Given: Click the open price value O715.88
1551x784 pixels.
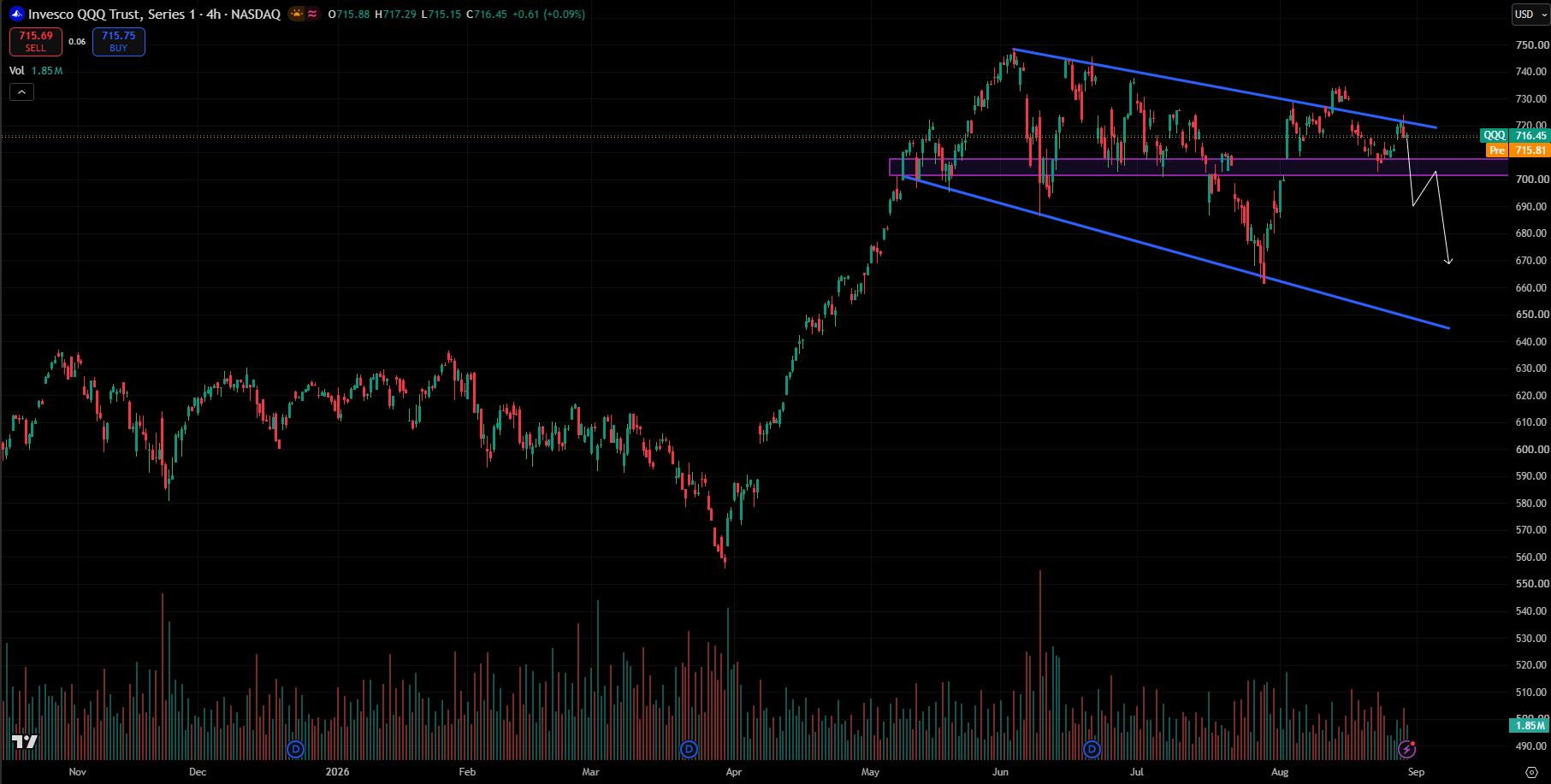Looking at the screenshot, I should click(x=349, y=14).
